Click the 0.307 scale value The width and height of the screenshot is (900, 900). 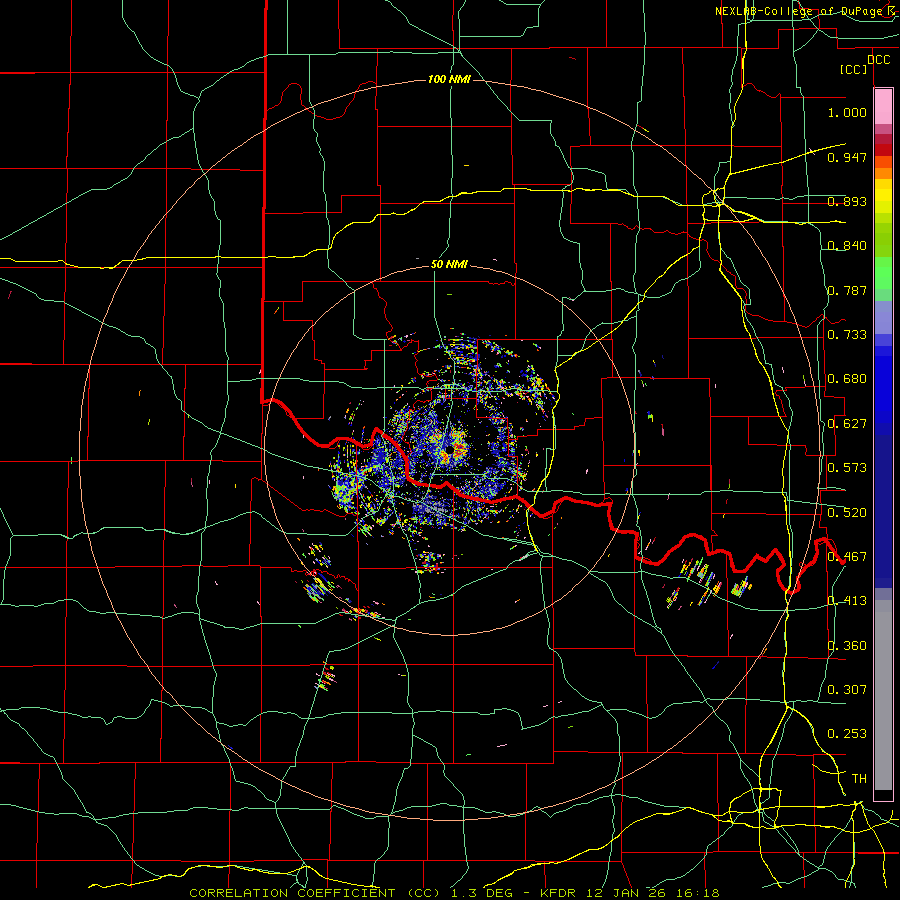point(847,690)
